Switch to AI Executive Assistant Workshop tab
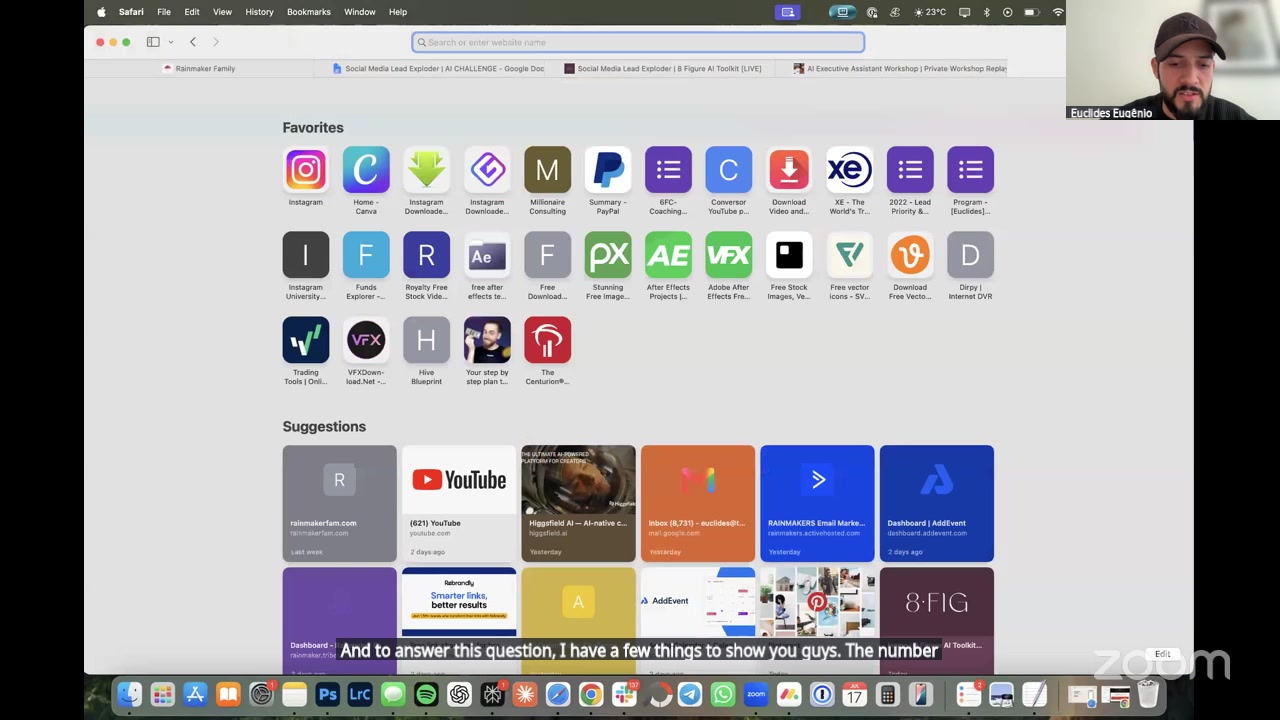The width and height of the screenshot is (1280, 720). (900, 68)
